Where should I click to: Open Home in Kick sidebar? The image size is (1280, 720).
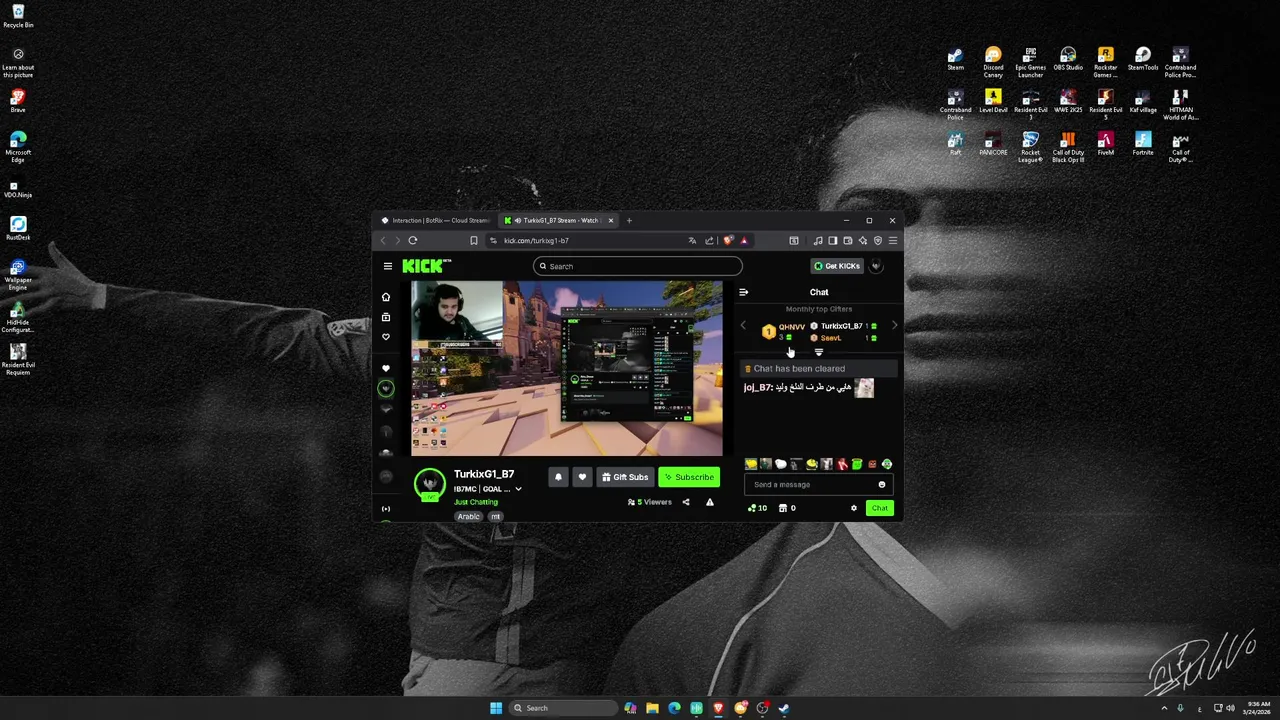pos(386,297)
